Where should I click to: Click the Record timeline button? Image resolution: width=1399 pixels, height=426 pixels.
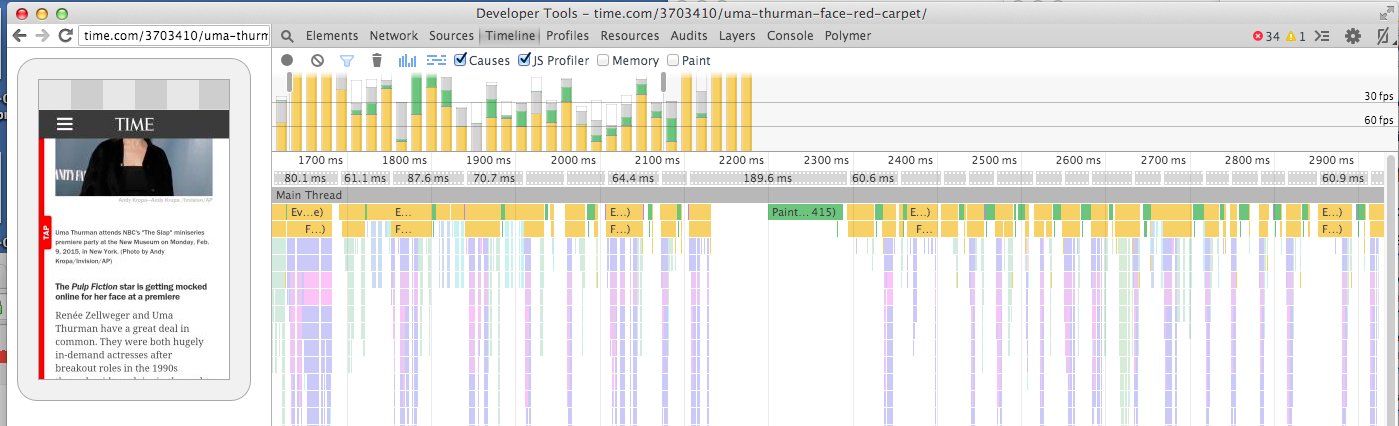click(x=287, y=61)
